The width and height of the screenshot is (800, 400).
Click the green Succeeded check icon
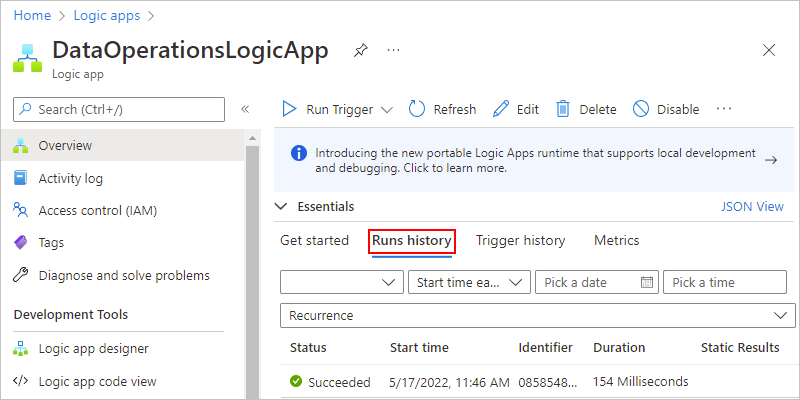click(295, 381)
